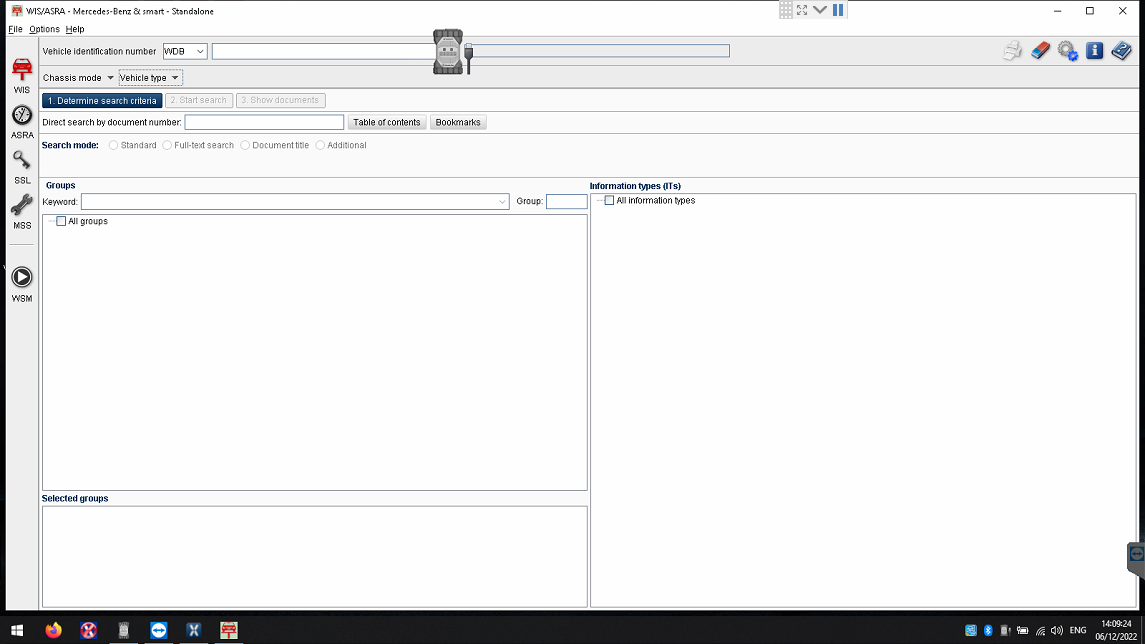Tick the All information types checkbox
This screenshot has width=1145, height=644.
pyautogui.click(x=609, y=201)
